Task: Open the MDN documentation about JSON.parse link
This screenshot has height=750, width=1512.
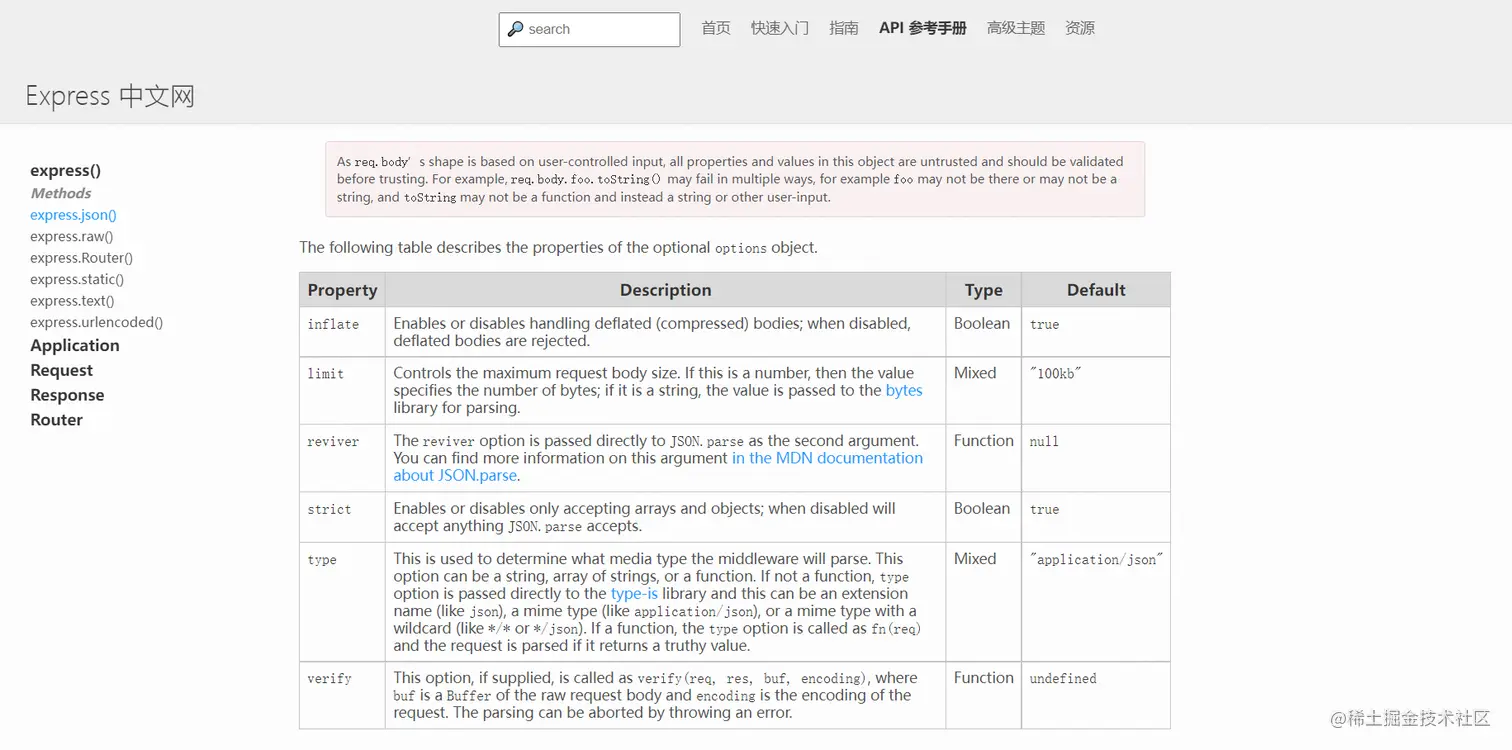Action: [658, 467]
